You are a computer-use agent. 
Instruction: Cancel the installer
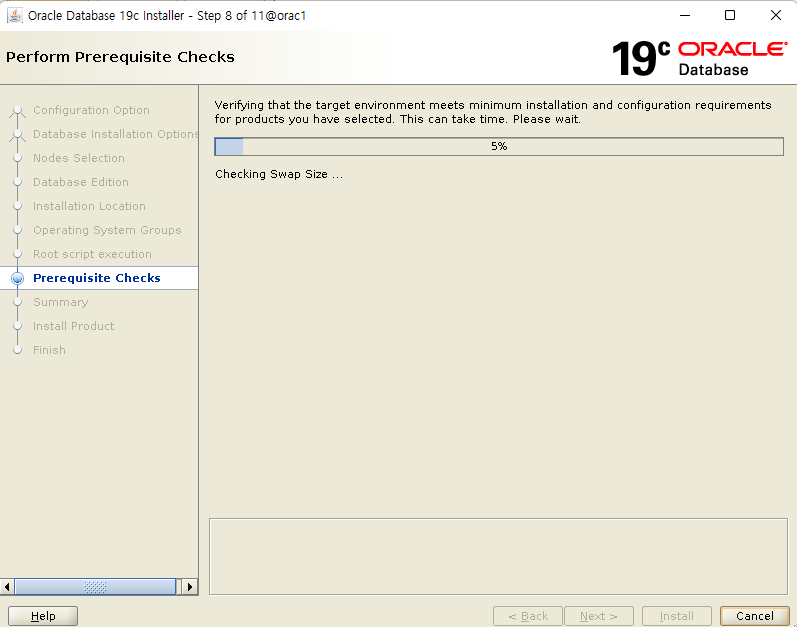coord(755,616)
